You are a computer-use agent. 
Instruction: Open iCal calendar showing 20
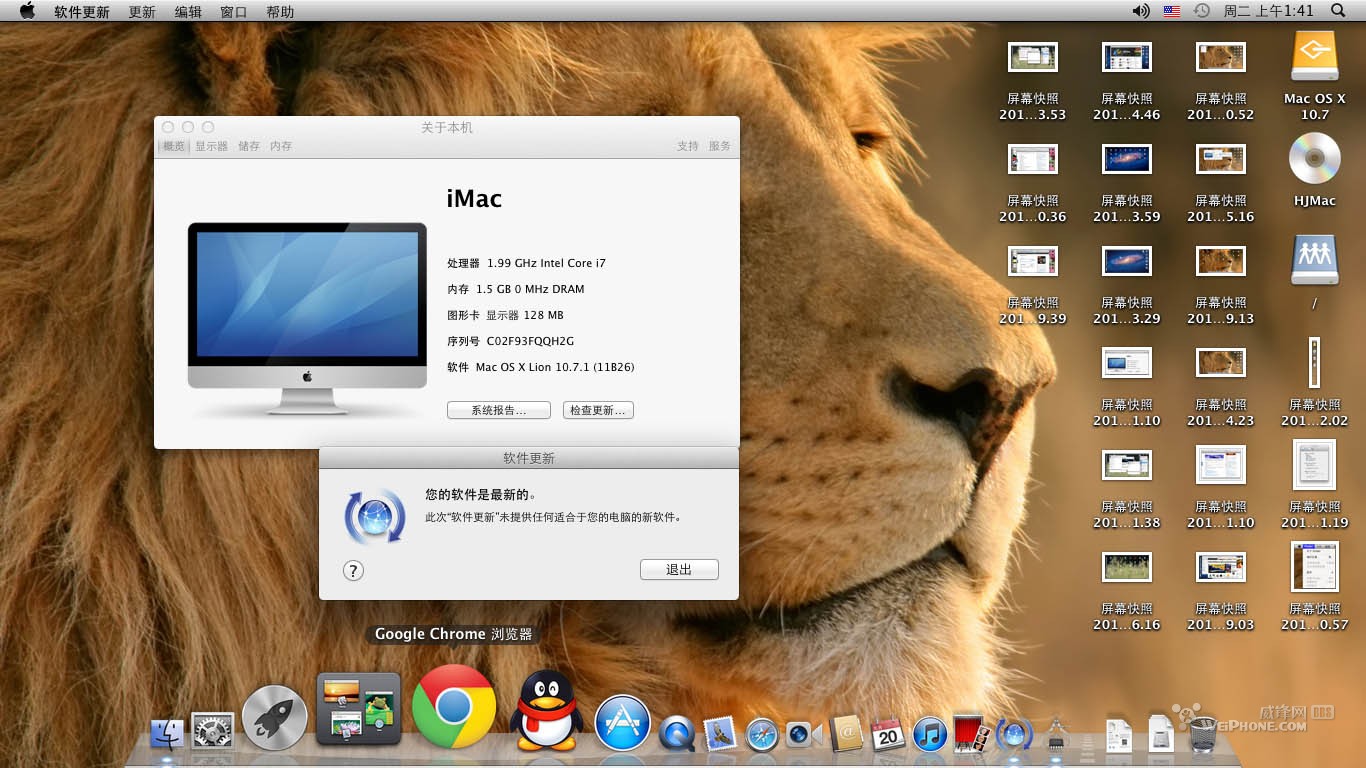[888, 735]
